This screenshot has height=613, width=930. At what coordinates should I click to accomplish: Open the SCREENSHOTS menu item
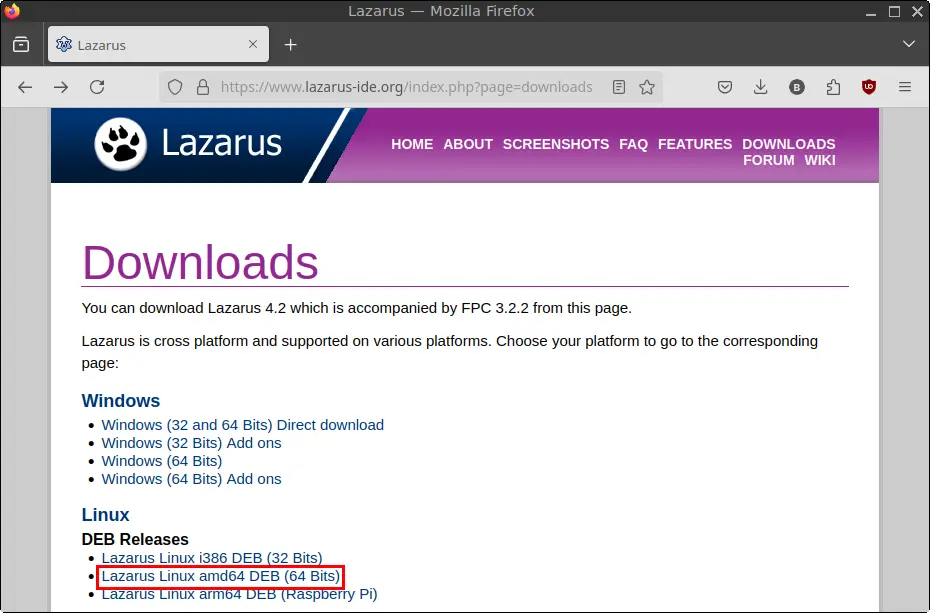point(556,144)
